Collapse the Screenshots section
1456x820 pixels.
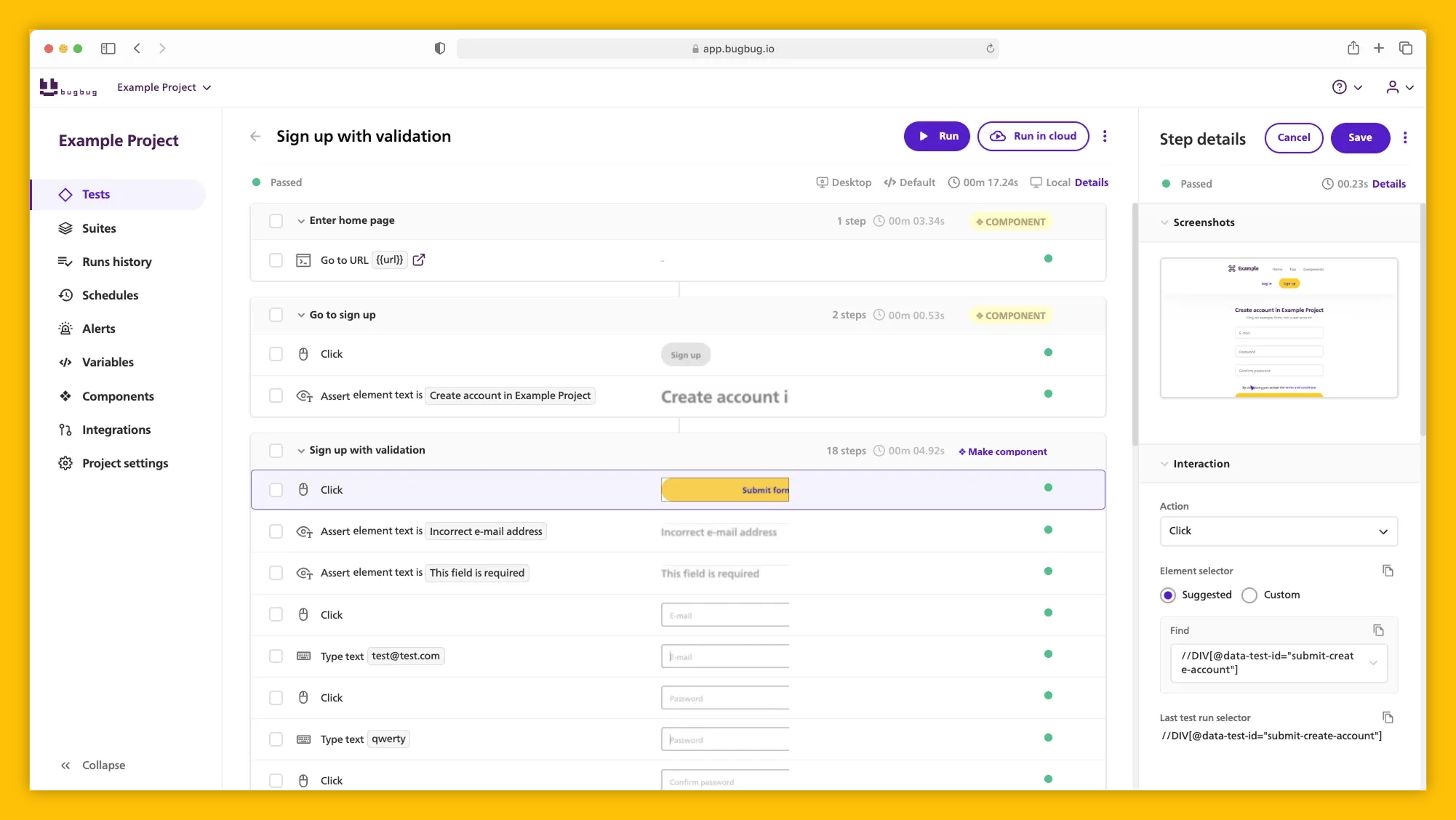[x=1164, y=222]
